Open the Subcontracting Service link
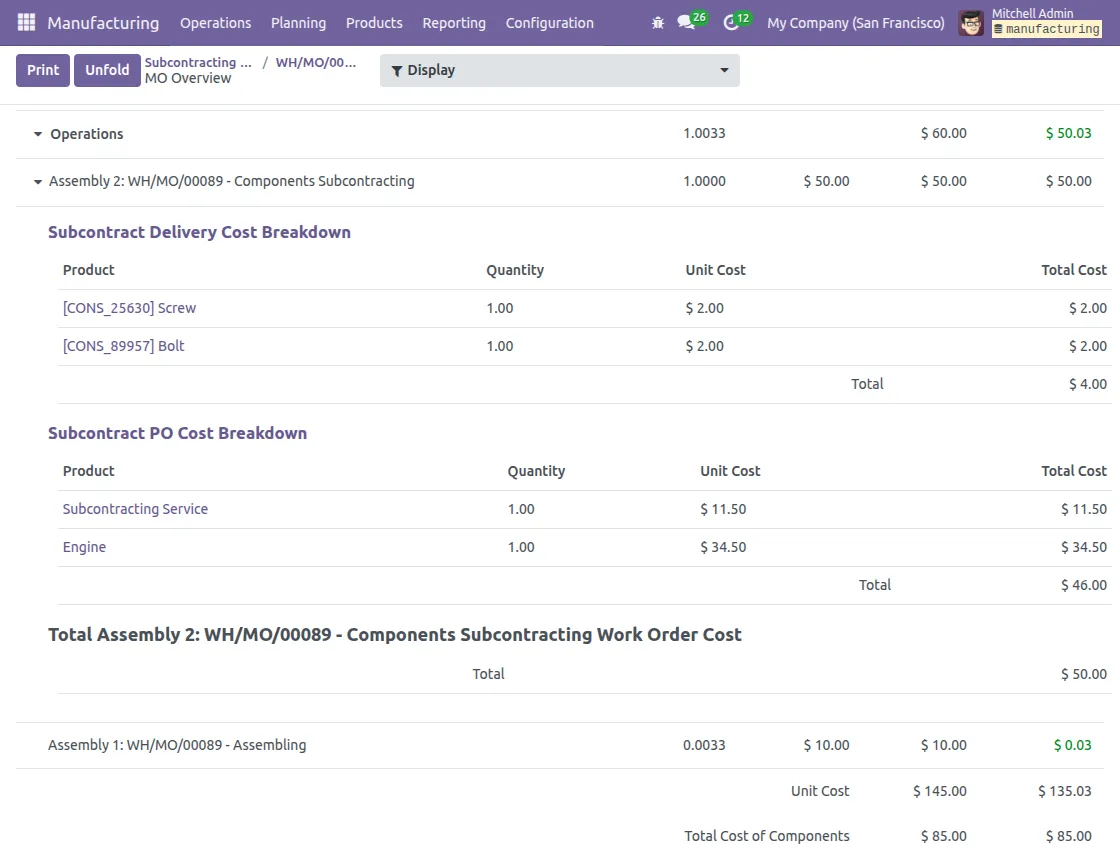The height and width of the screenshot is (861, 1120). [135, 508]
